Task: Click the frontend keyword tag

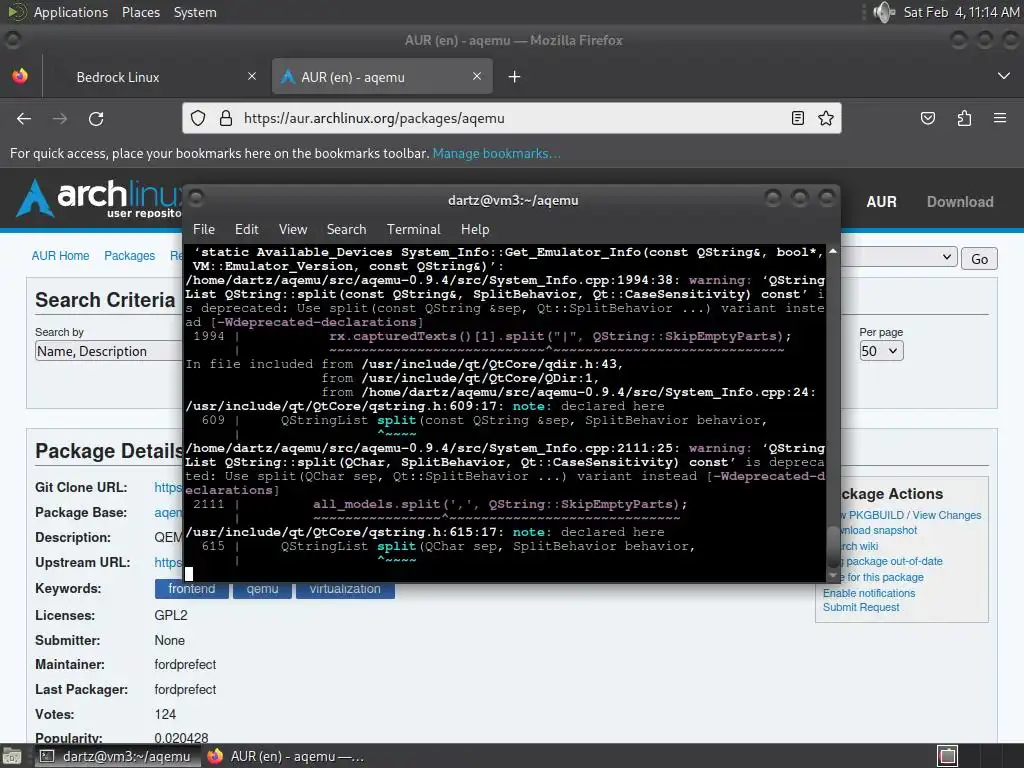Action: [191, 588]
